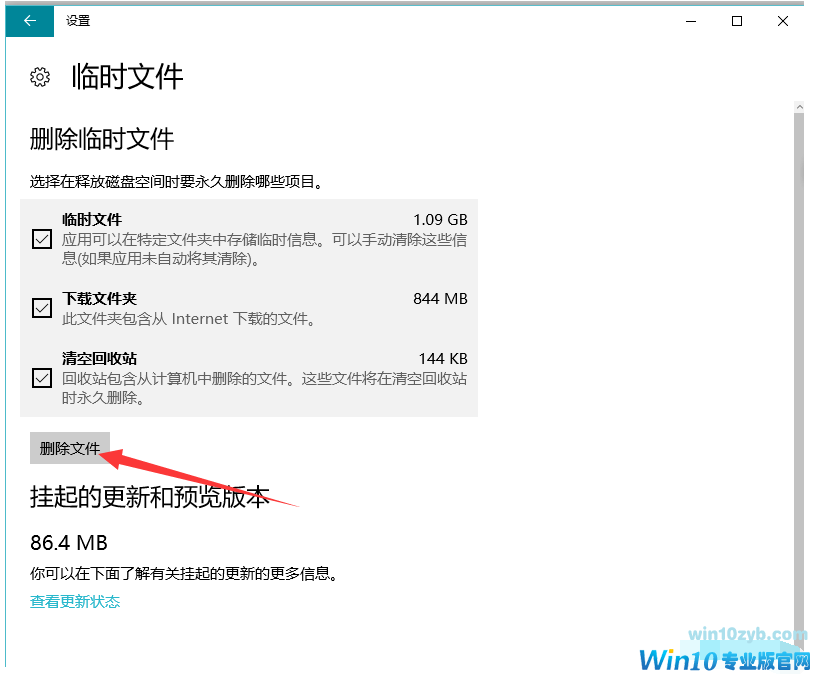Close the 设置 window

785,21
